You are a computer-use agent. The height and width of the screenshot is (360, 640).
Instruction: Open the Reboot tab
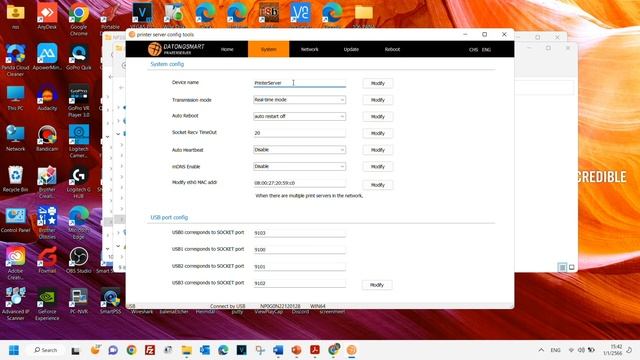pos(392,49)
